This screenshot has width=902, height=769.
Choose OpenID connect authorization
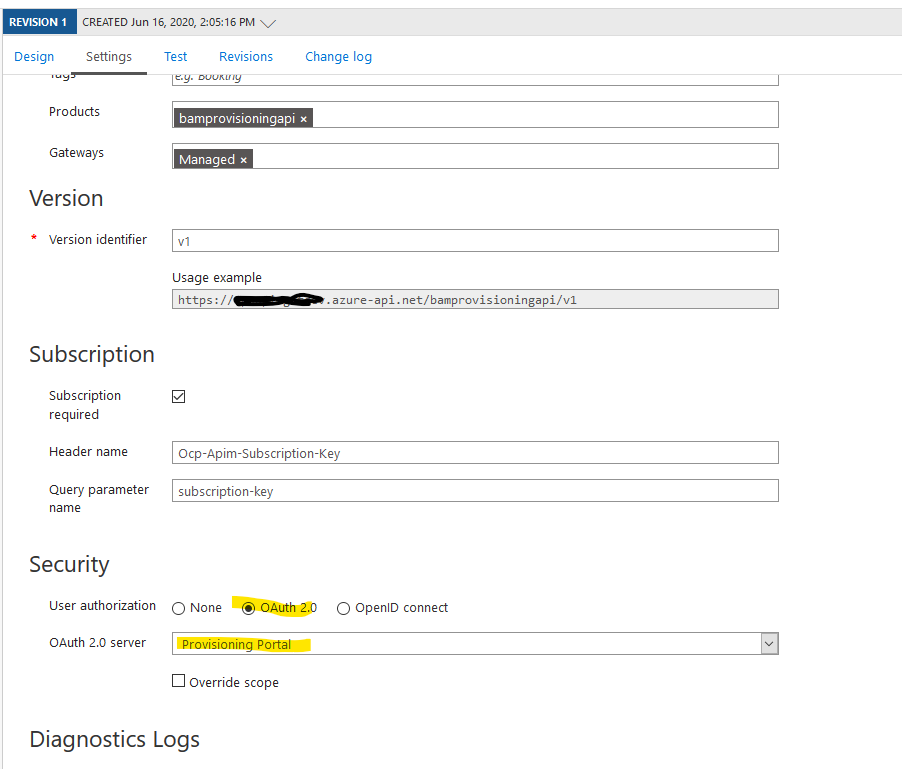pos(343,608)
